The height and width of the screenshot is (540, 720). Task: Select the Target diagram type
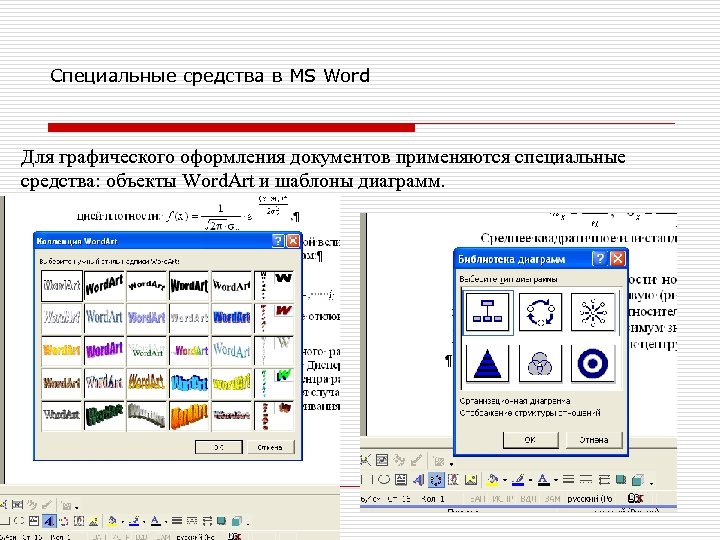pos(593,363)
